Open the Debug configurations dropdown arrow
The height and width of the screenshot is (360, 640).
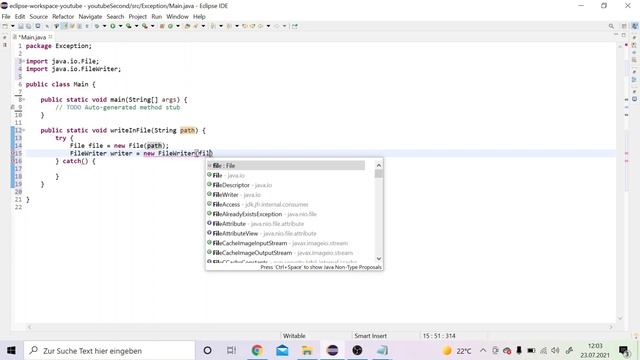pos(104,26)
